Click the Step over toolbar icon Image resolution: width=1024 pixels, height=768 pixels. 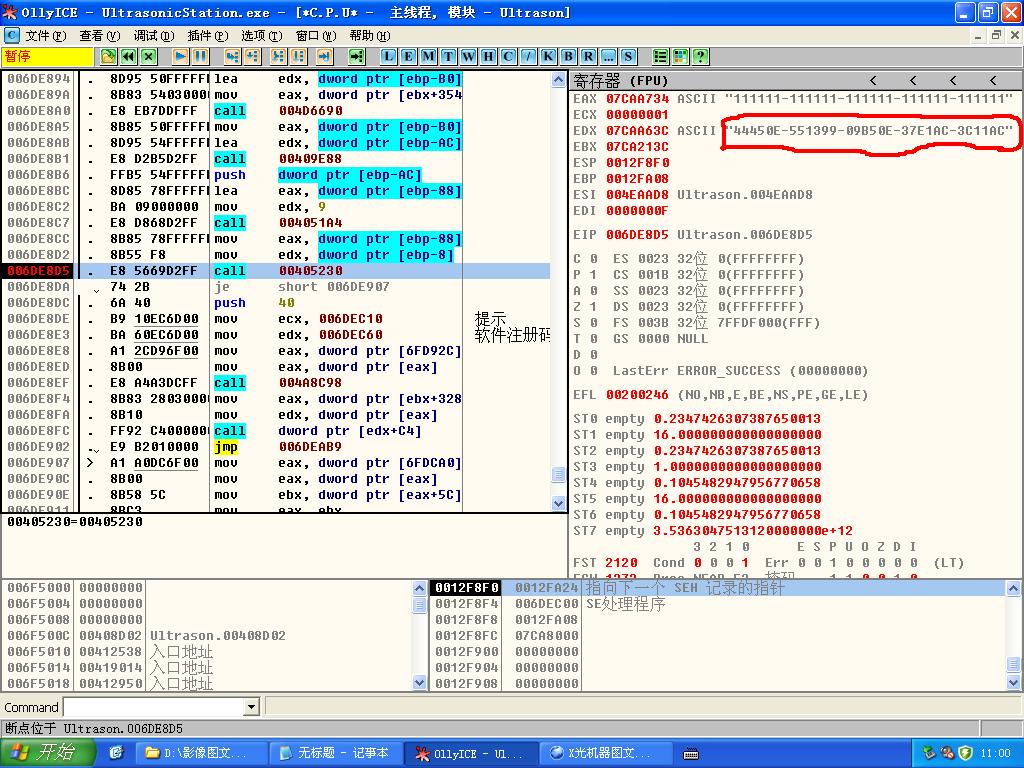pyautogui.click(x=253, y=57)
